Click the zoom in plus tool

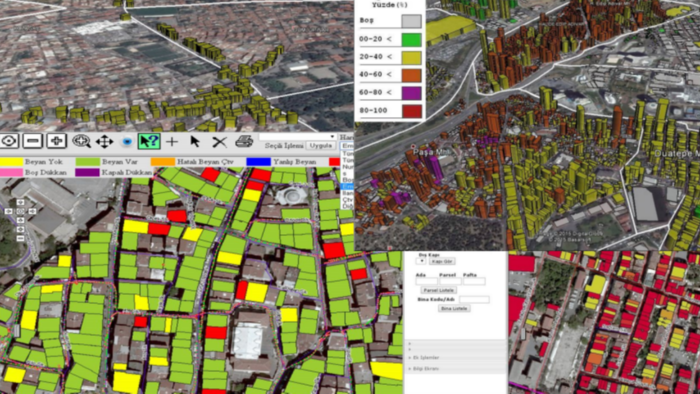(x=57, y=141)
